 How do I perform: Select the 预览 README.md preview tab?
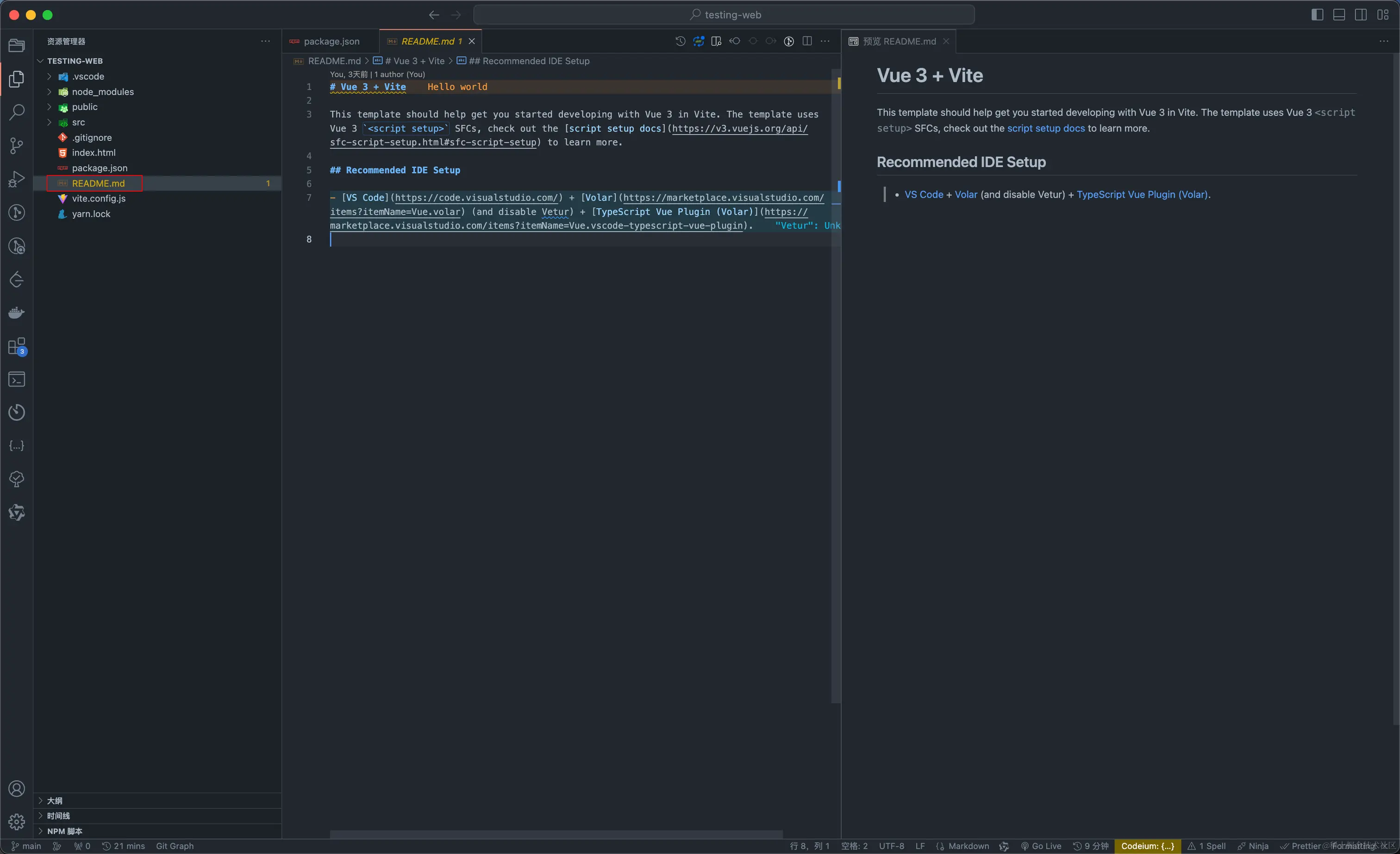(x=899, y=42)
